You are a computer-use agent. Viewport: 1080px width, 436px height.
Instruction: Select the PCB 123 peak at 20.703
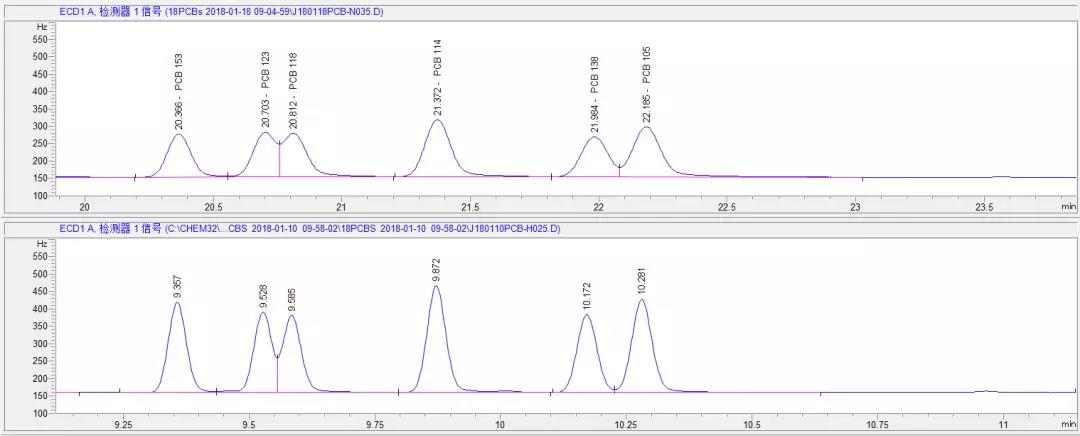(265, 133)
